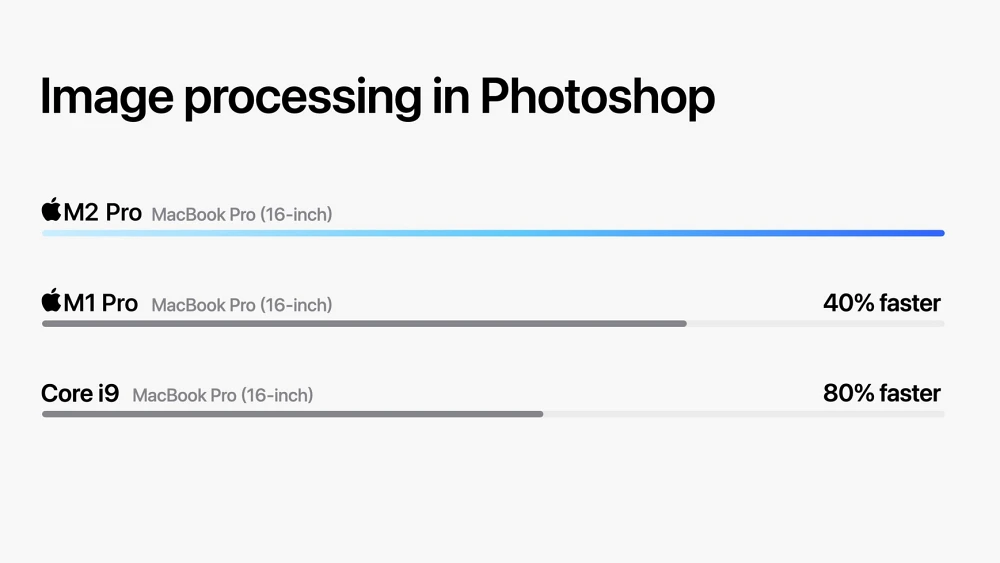This screenshot has height=563, width=1000.
Task: Click the word Photoshop in the title
Action: pos(597,97)
